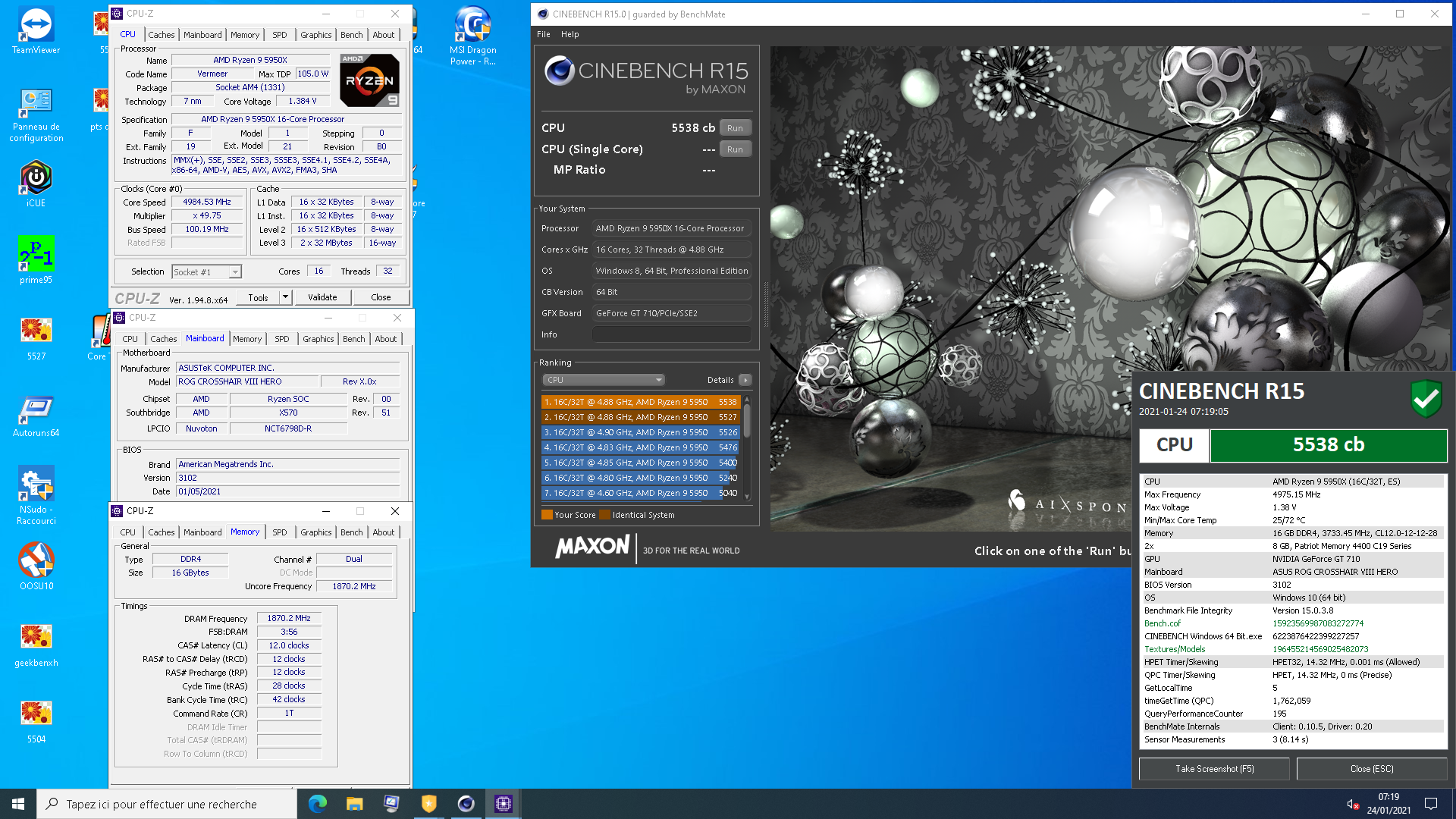This screenshot has height=819, width=1456.
Task: Open the notification center icon
Action: (x=1431, y=804)
